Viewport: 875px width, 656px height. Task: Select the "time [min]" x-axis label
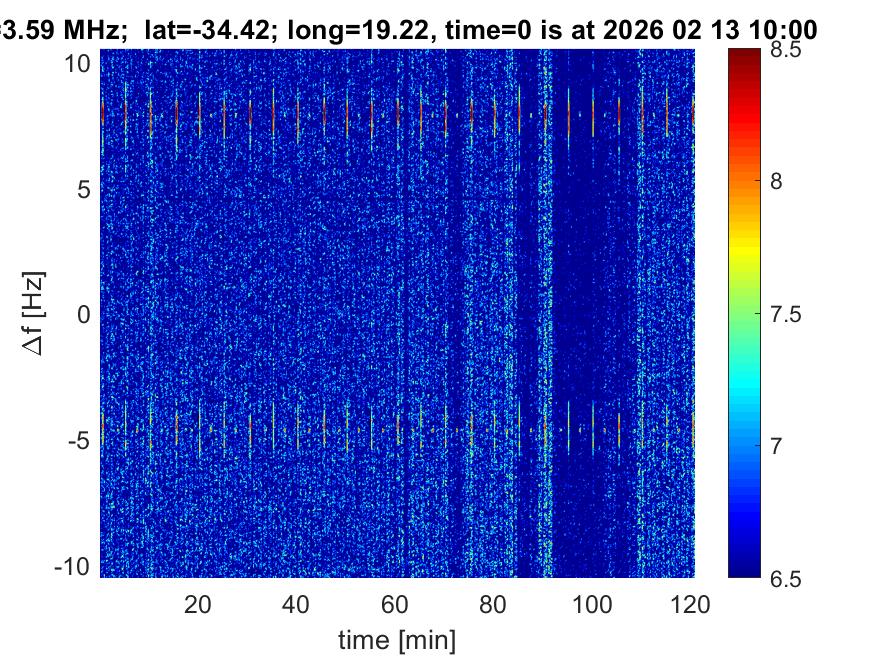click(397, 637)
